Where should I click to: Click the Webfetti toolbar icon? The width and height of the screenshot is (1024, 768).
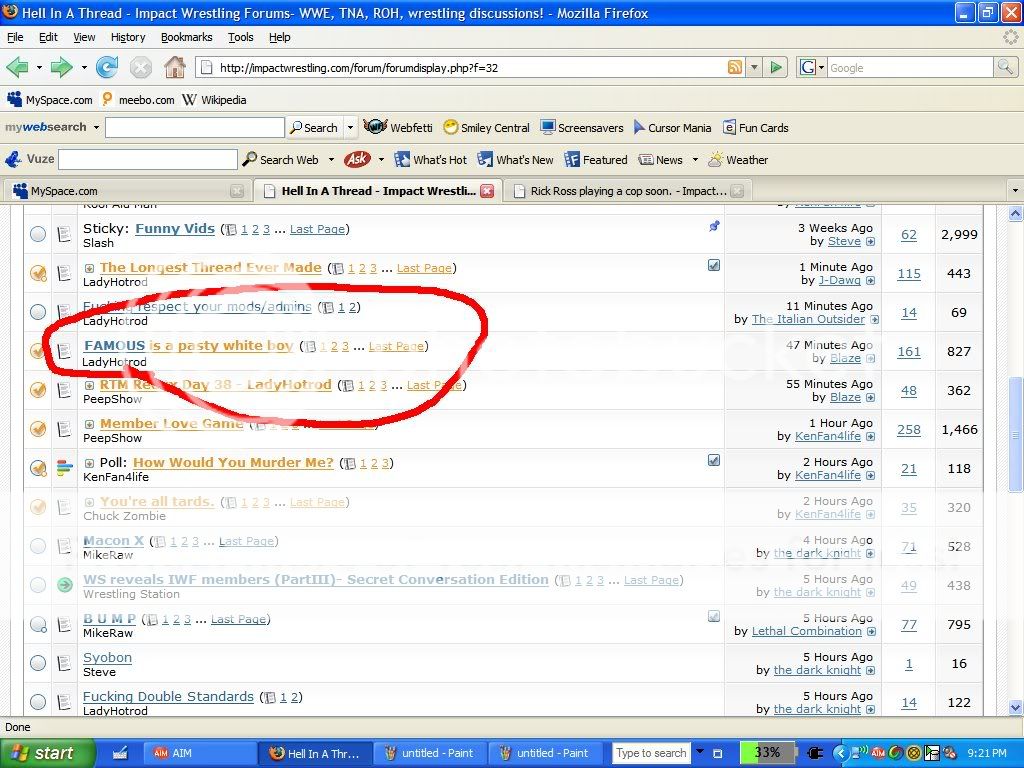click(x=375, y=128)
